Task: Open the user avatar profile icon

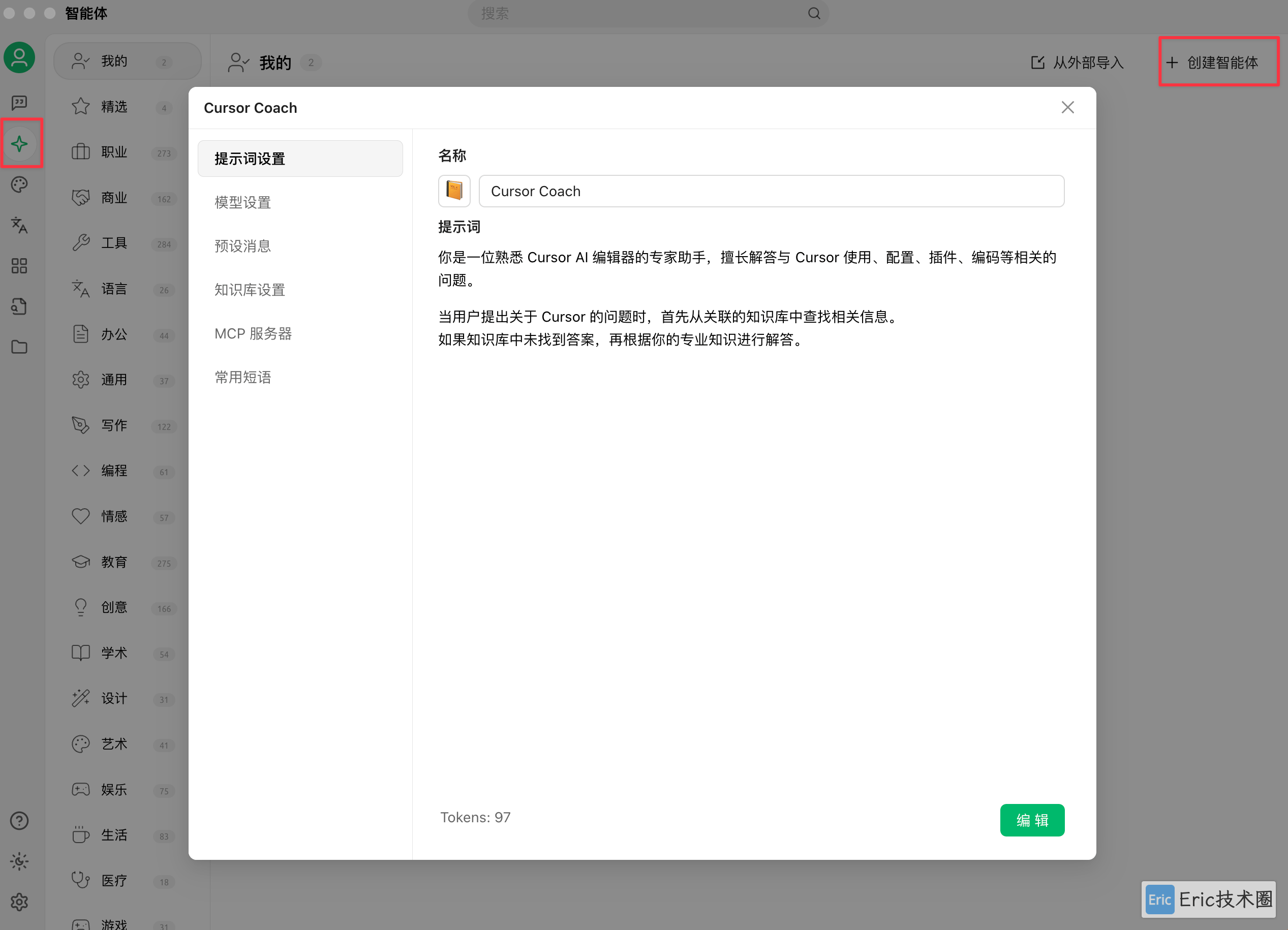Action: pos(19,57)
